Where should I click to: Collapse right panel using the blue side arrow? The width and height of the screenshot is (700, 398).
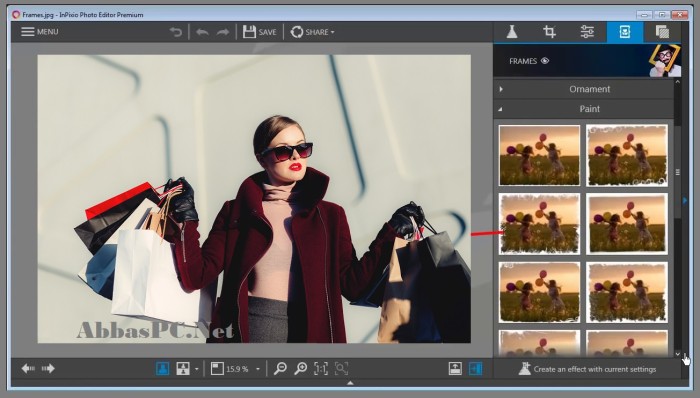point(685,200)
